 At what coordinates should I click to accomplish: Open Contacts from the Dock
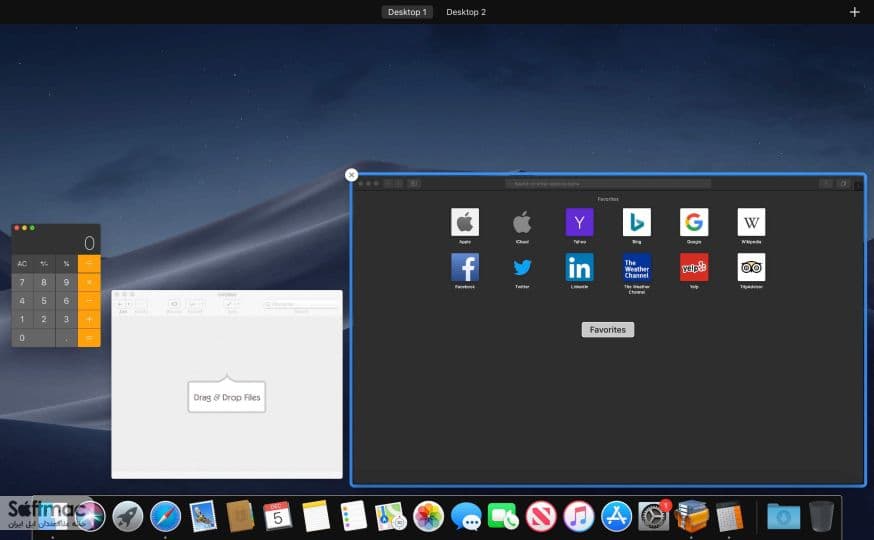[x=240, y=516]
